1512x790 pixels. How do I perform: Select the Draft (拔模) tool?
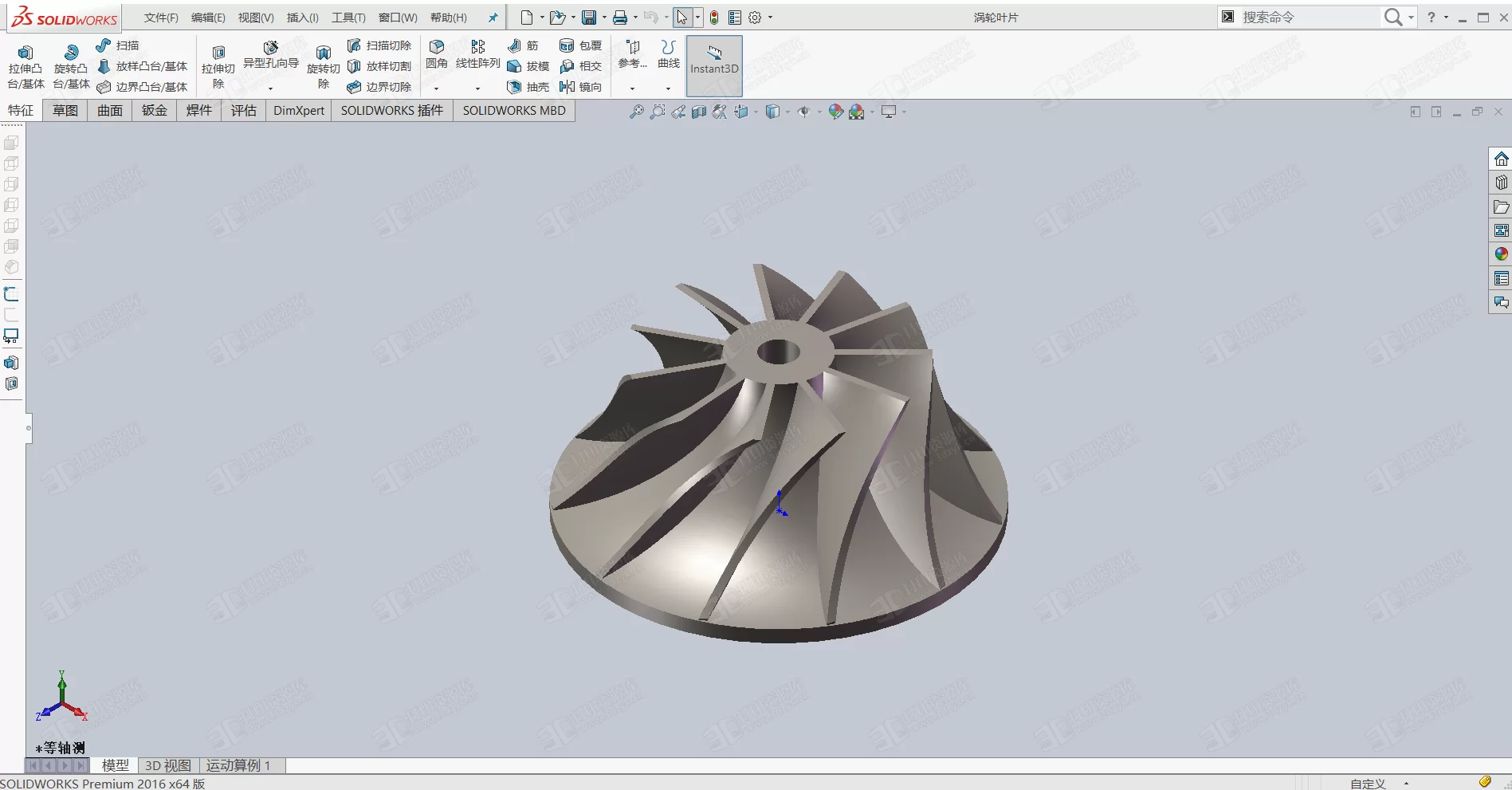pyautogui.click(x=528, y=66)
